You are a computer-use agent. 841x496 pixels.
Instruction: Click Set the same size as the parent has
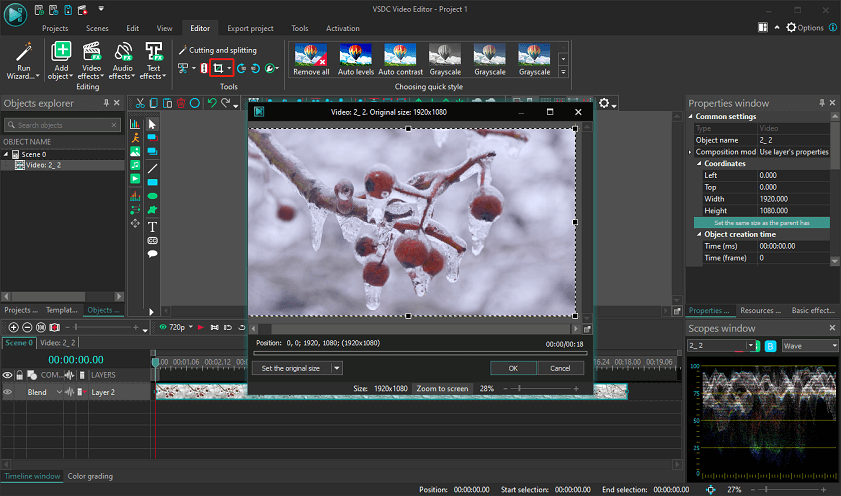click(x=762, y=223)
